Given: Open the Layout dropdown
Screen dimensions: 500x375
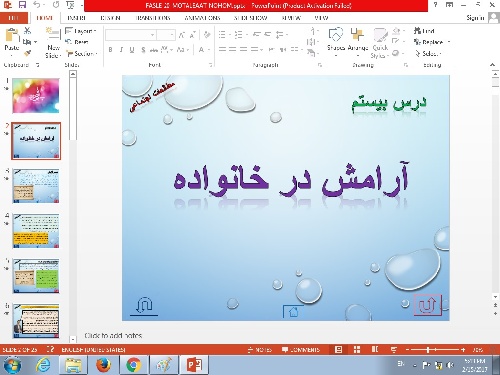Looking at the screenshot, I should point(81,31).
